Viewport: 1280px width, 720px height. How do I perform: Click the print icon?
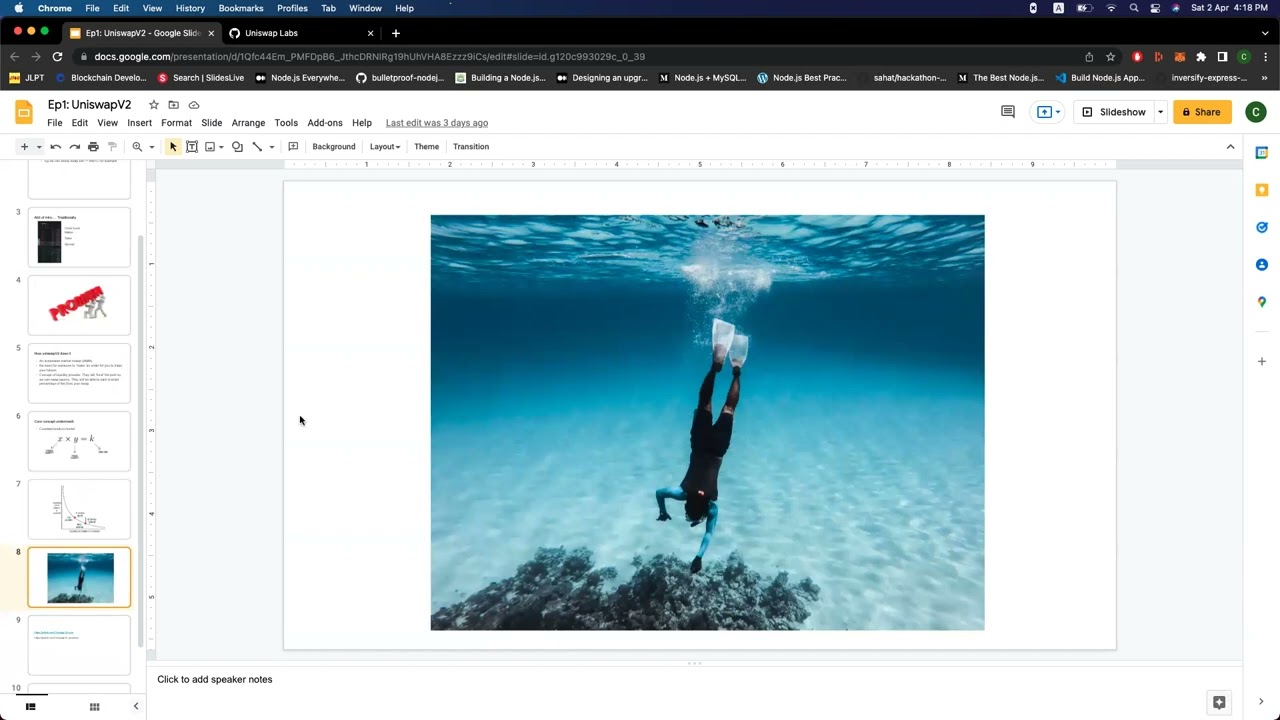[93, 147]
